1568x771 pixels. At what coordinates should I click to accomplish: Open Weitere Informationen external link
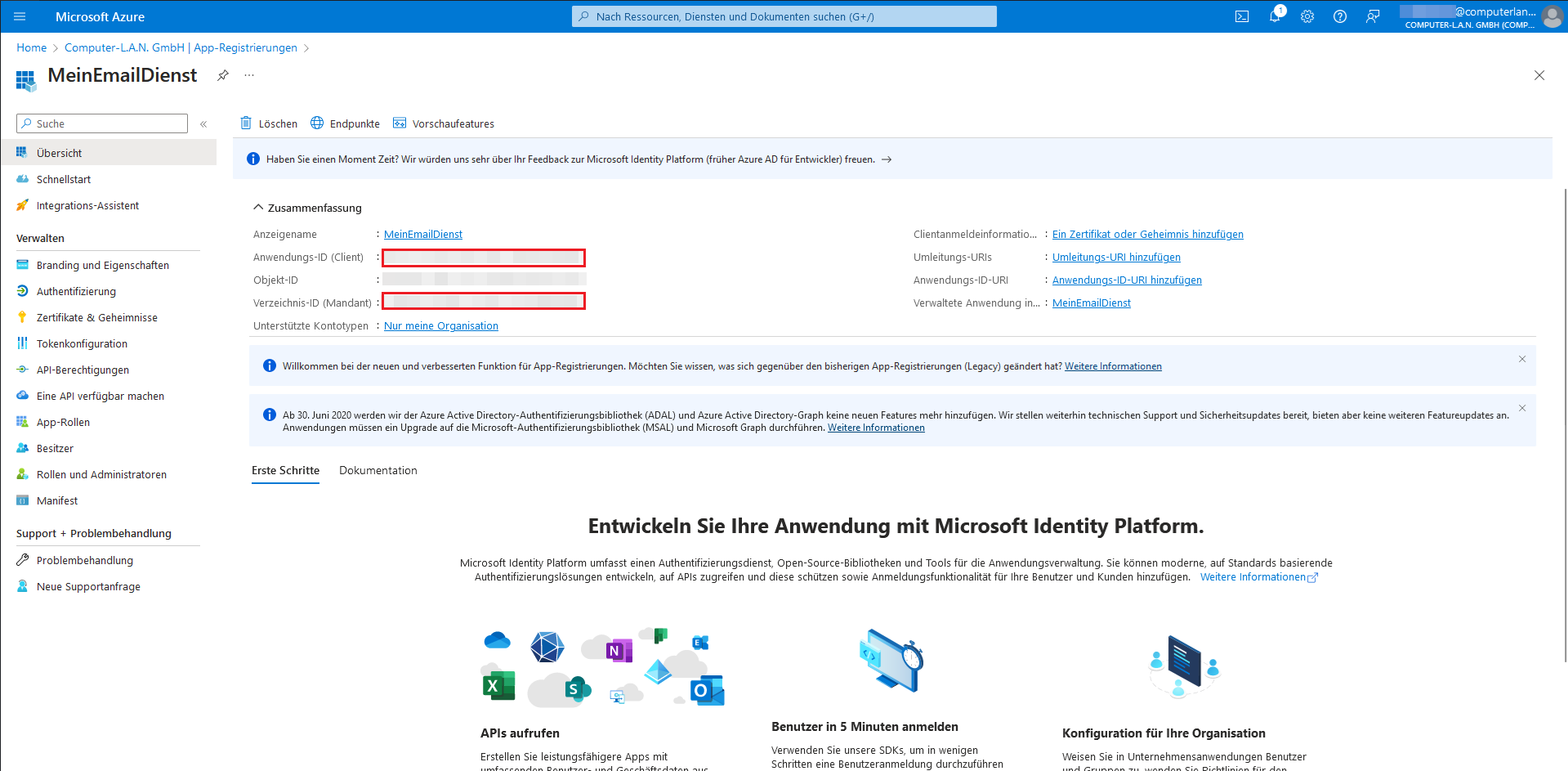pyautogui.click(x=1258, y=577)
